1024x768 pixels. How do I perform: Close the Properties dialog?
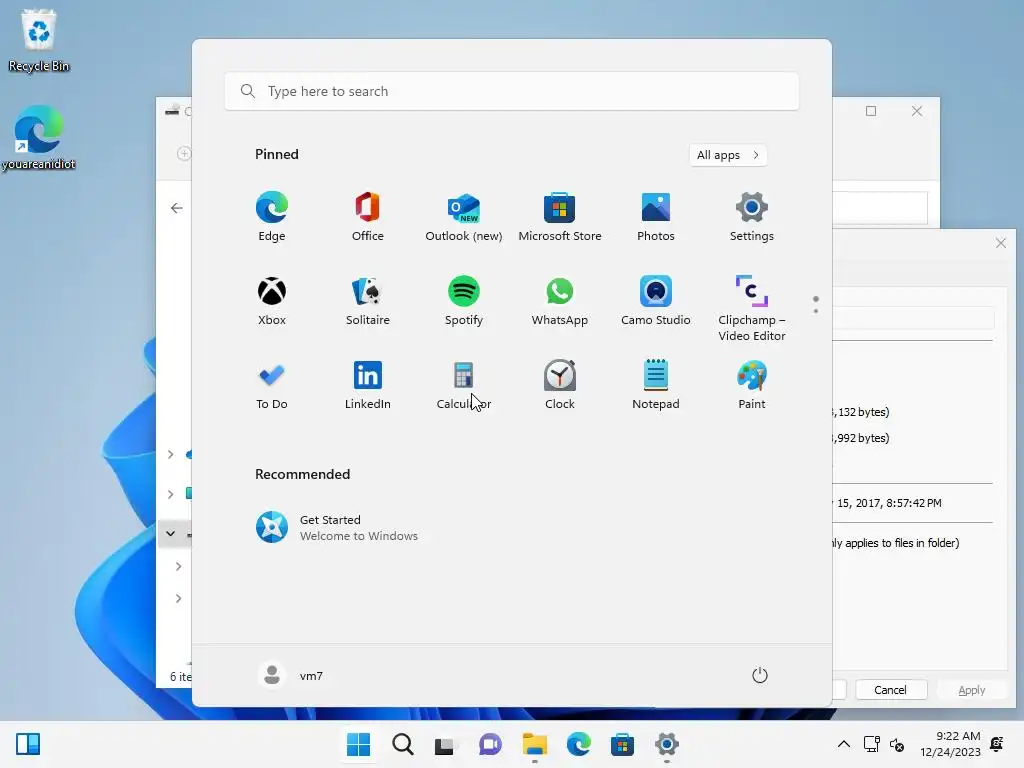tap(1000, 244)
